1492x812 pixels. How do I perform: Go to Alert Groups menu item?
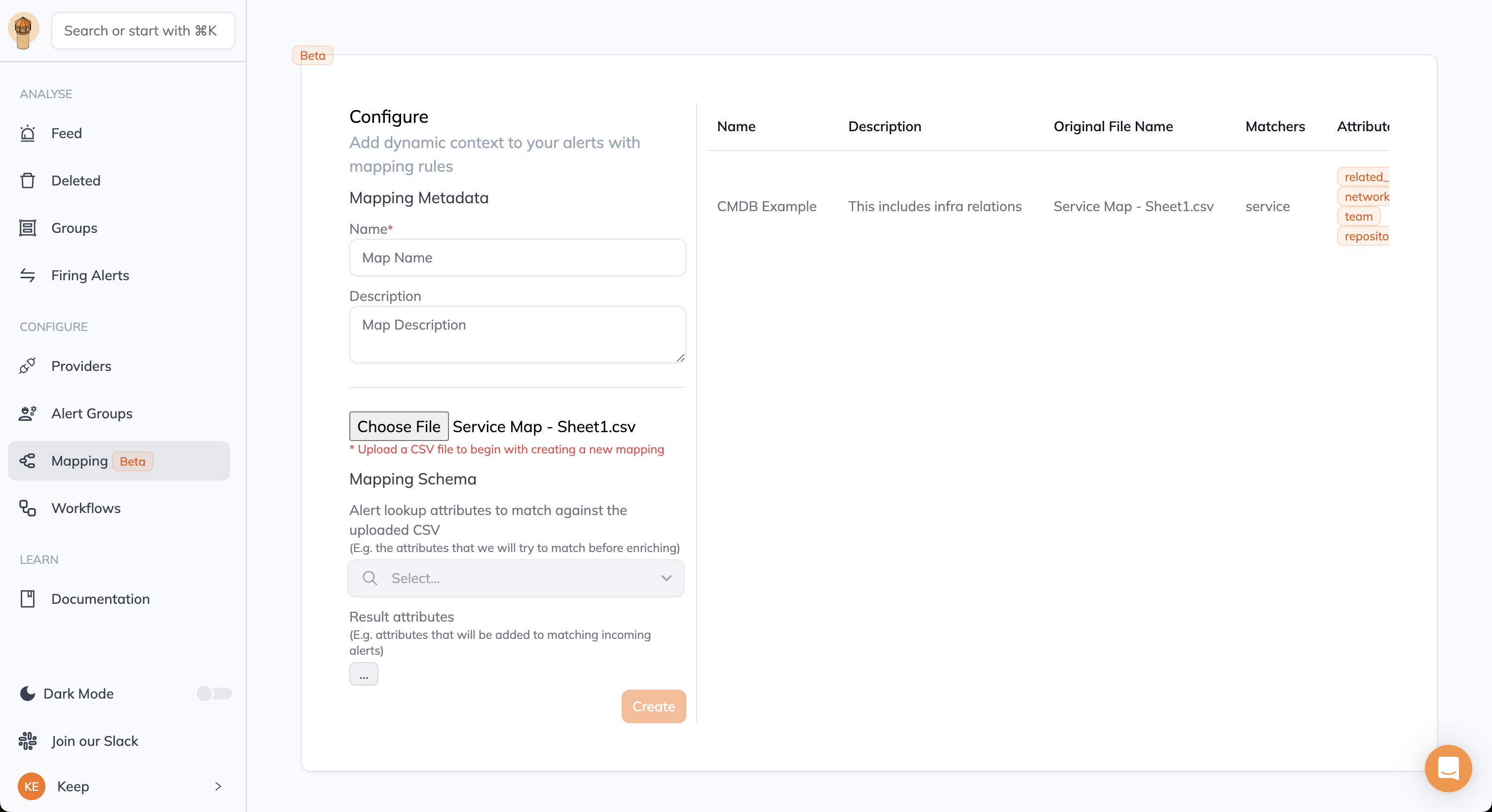click(x=91, y=413)
